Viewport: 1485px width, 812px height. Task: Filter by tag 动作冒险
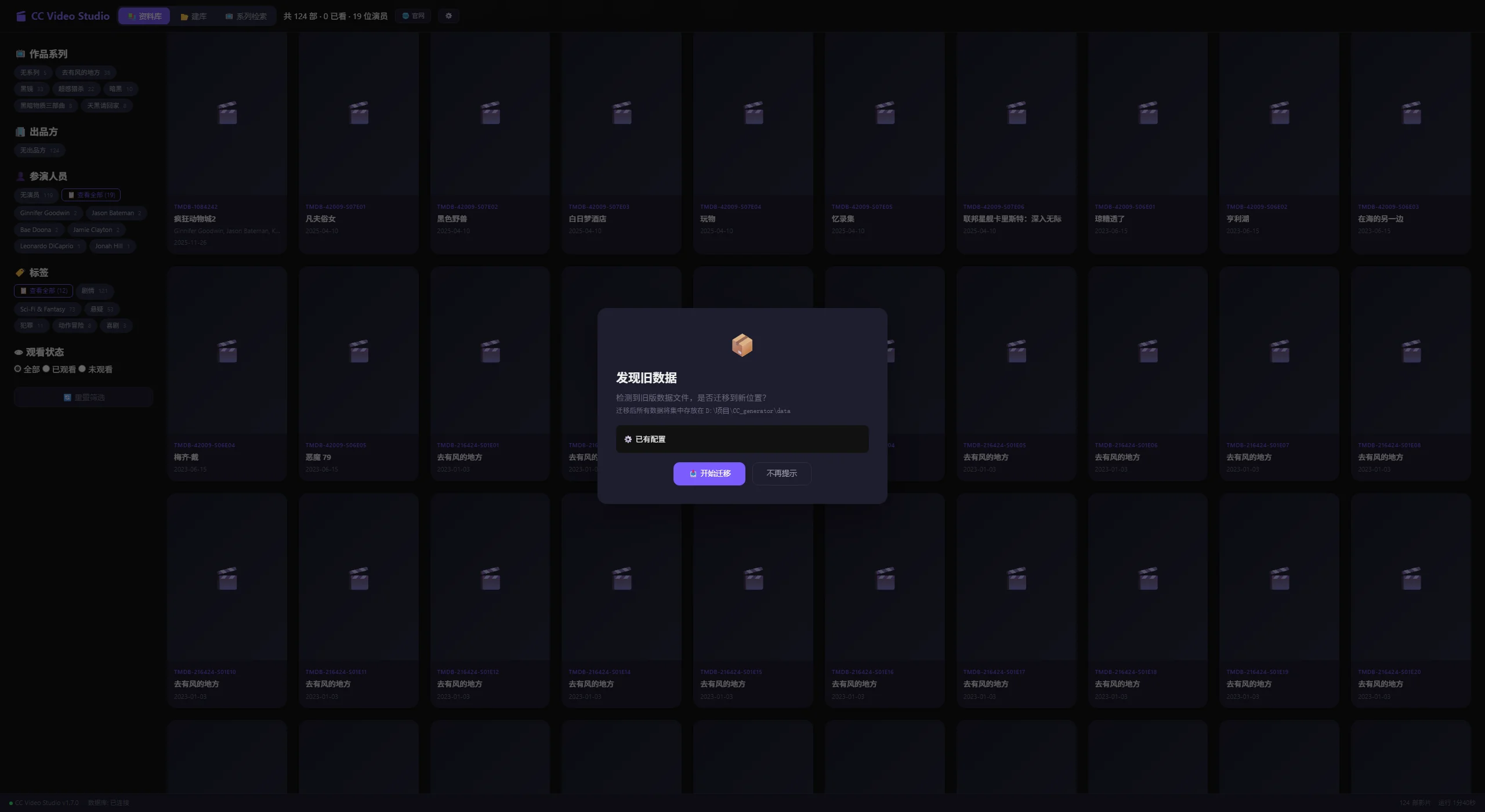tap(74, 325)
